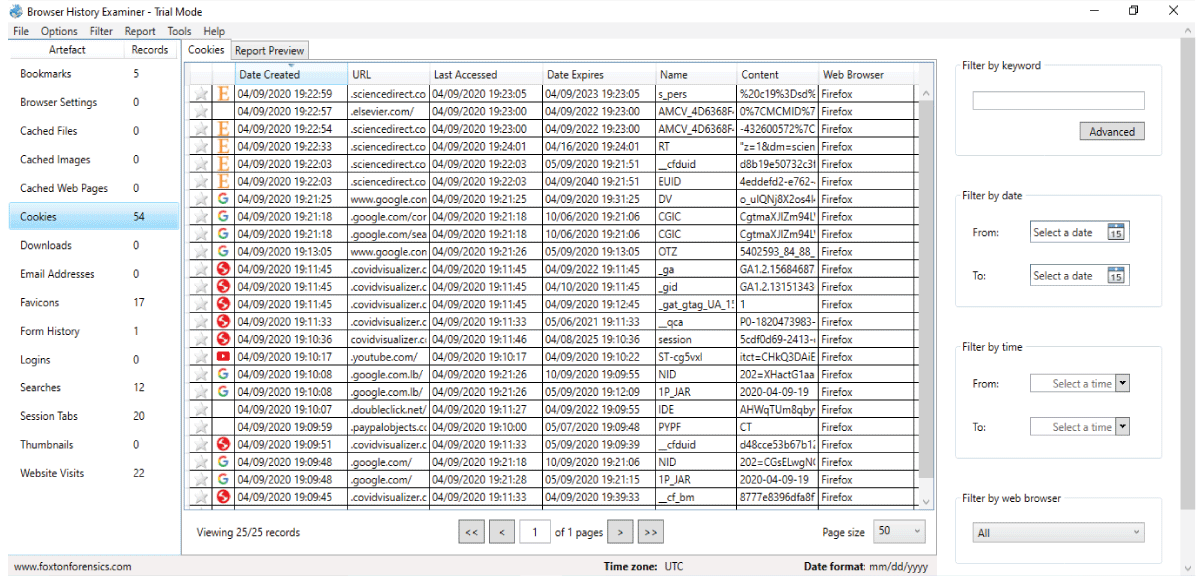Click the ScienceDirect favicon on s_pers row
Screen dimensions: 1200x576
(223, 94)
